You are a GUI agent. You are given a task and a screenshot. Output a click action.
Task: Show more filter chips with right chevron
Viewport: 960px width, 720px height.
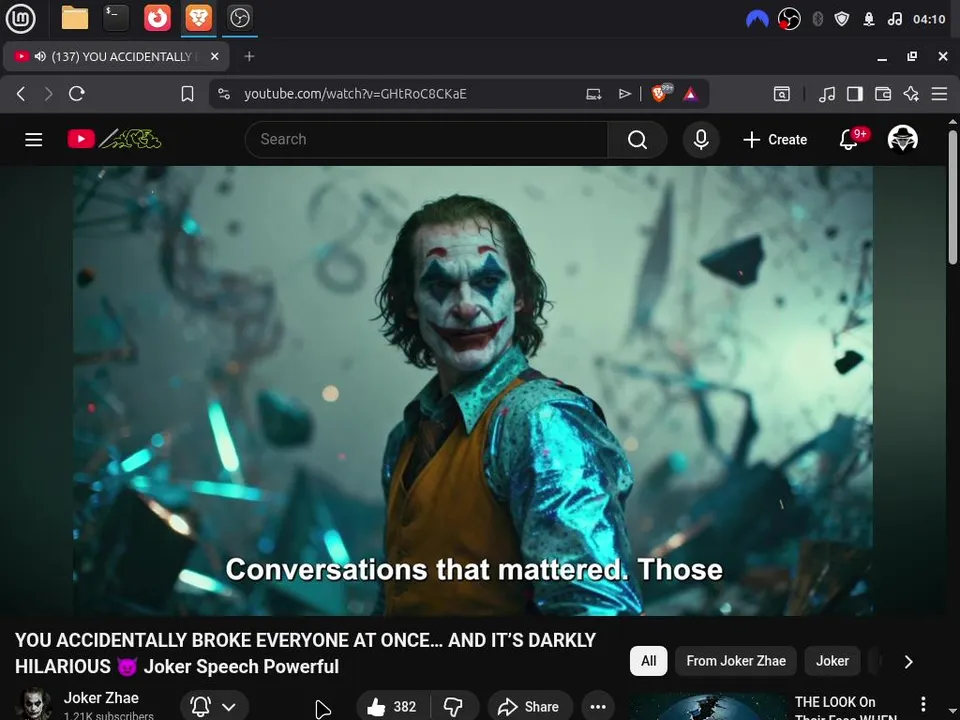pyautogui.click(x=909, y=661)
